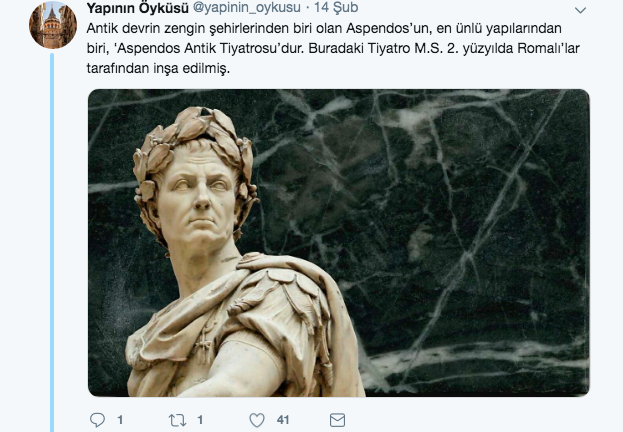The width and height of the screenshot is (623, 432).
Task: Open the 14 Şub timestamp link
Action: [336, 8]
